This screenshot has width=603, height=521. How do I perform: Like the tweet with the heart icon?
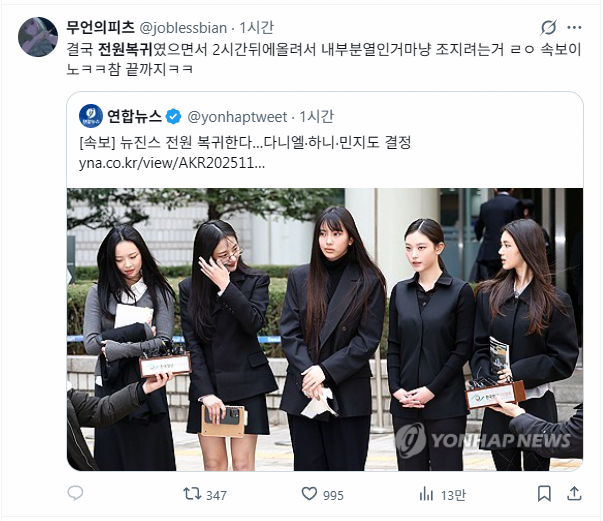[x=309, y=494]
